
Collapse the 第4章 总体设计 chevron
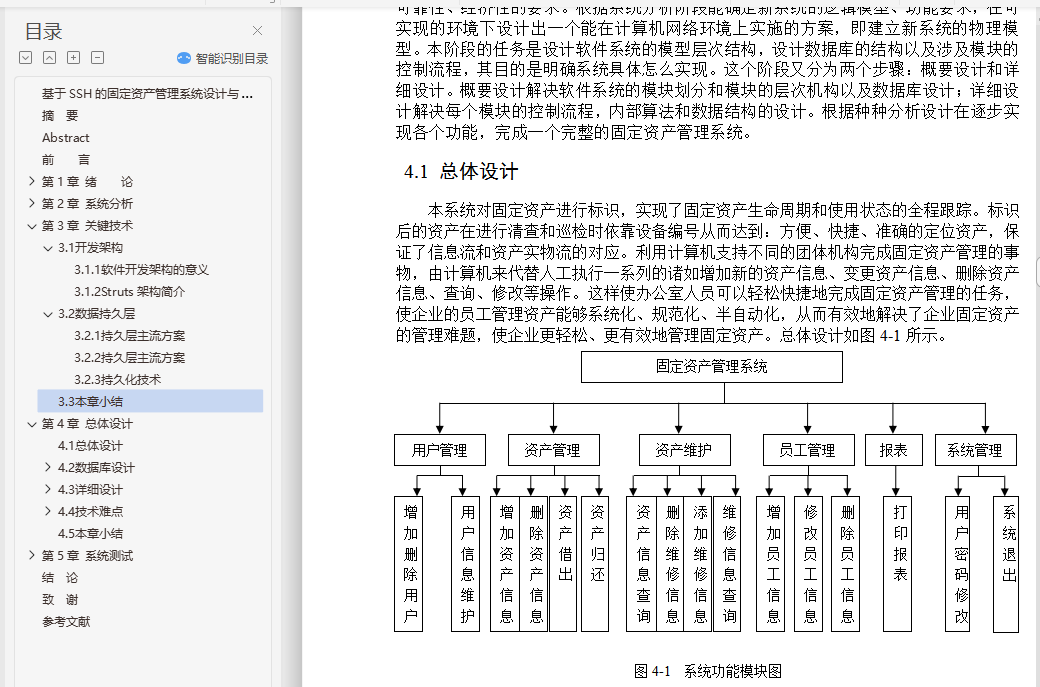[31, 424]
